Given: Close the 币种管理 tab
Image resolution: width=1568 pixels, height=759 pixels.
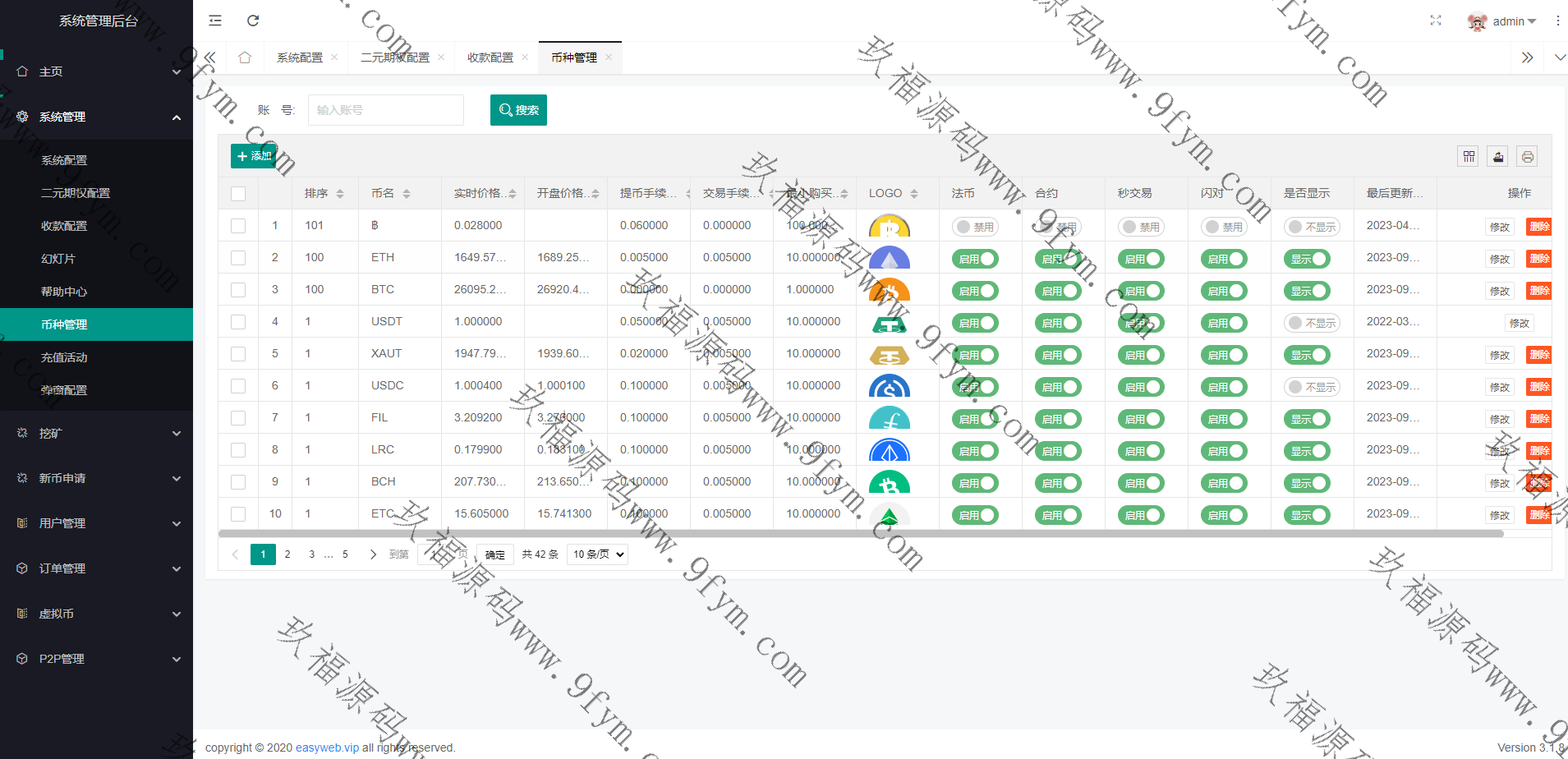Looking at the screenshot, I should click(609, 57).
